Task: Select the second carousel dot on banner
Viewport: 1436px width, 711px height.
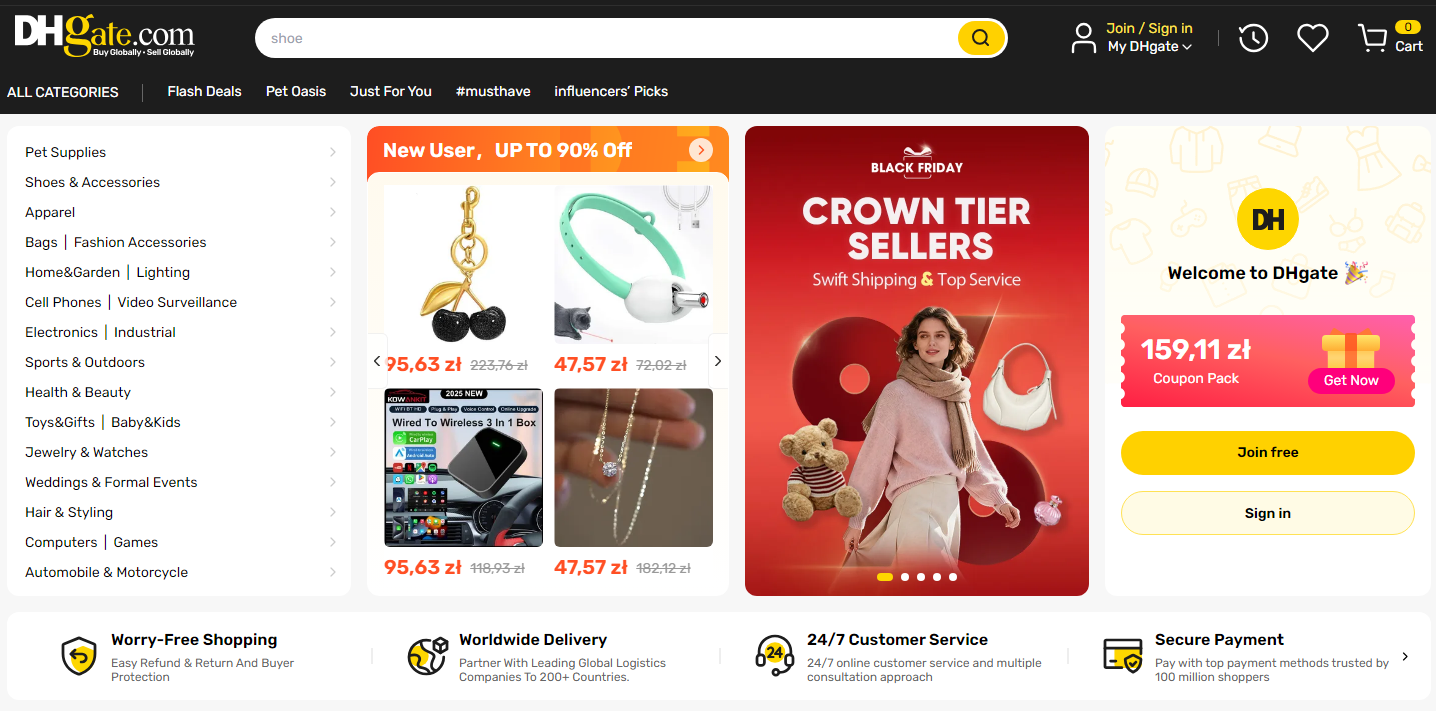Action: (x=905, y=577)
